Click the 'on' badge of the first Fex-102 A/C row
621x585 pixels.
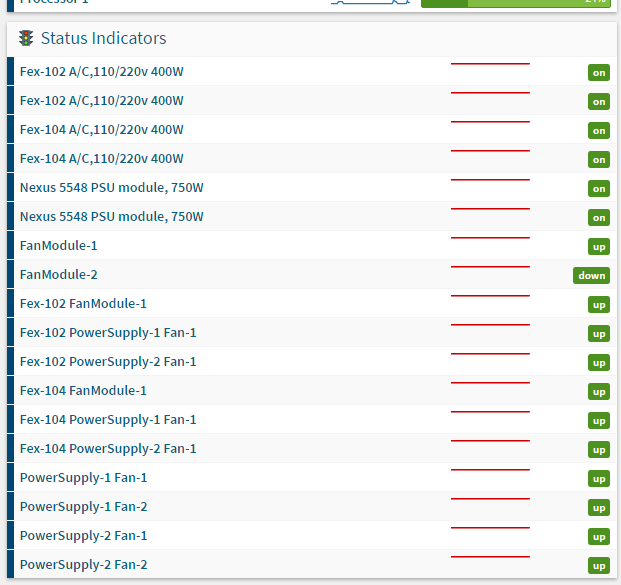coord(599,72)
